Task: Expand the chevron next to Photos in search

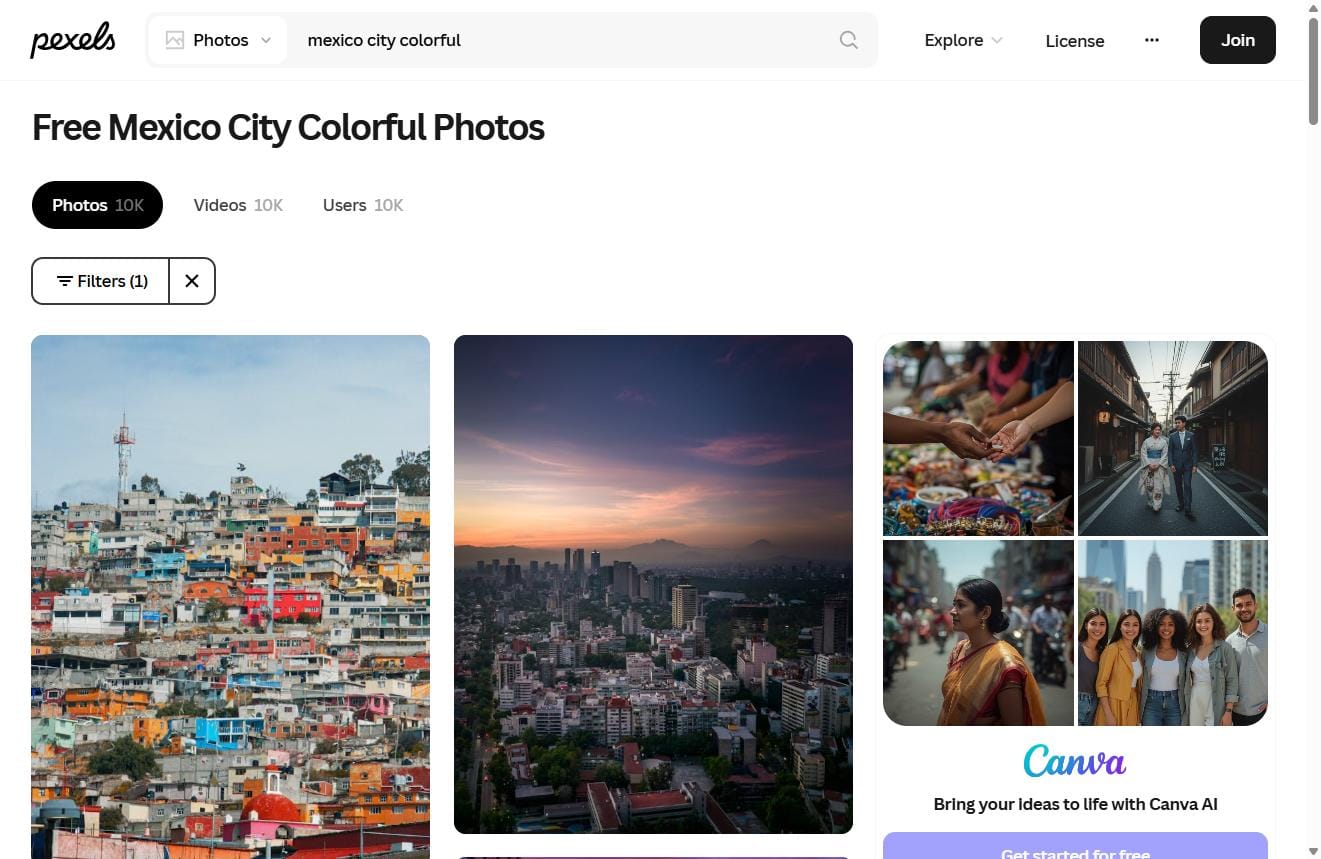Action: click(x=265, y=40)
